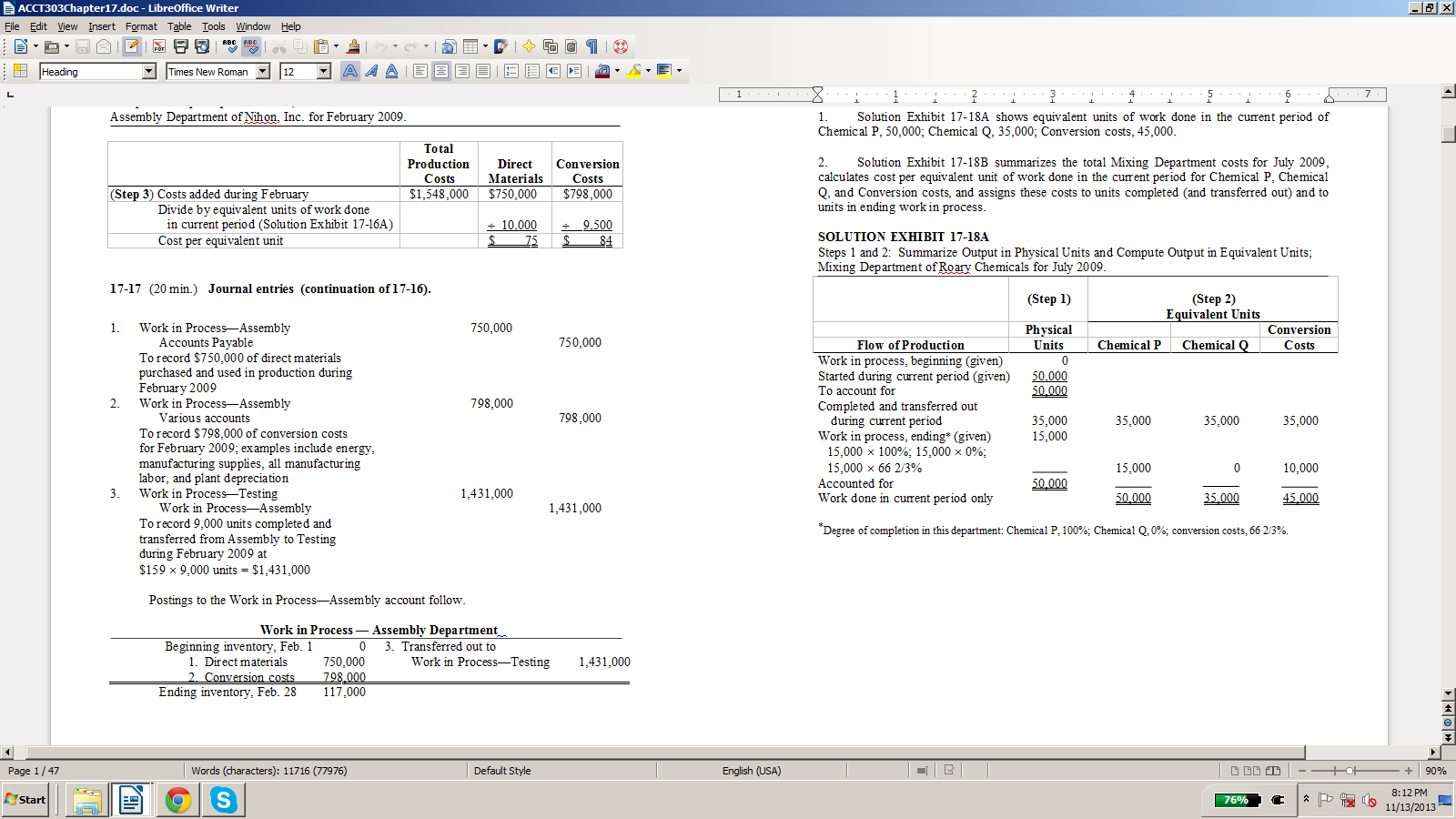Open the Table menu

[x=179, y=26]
